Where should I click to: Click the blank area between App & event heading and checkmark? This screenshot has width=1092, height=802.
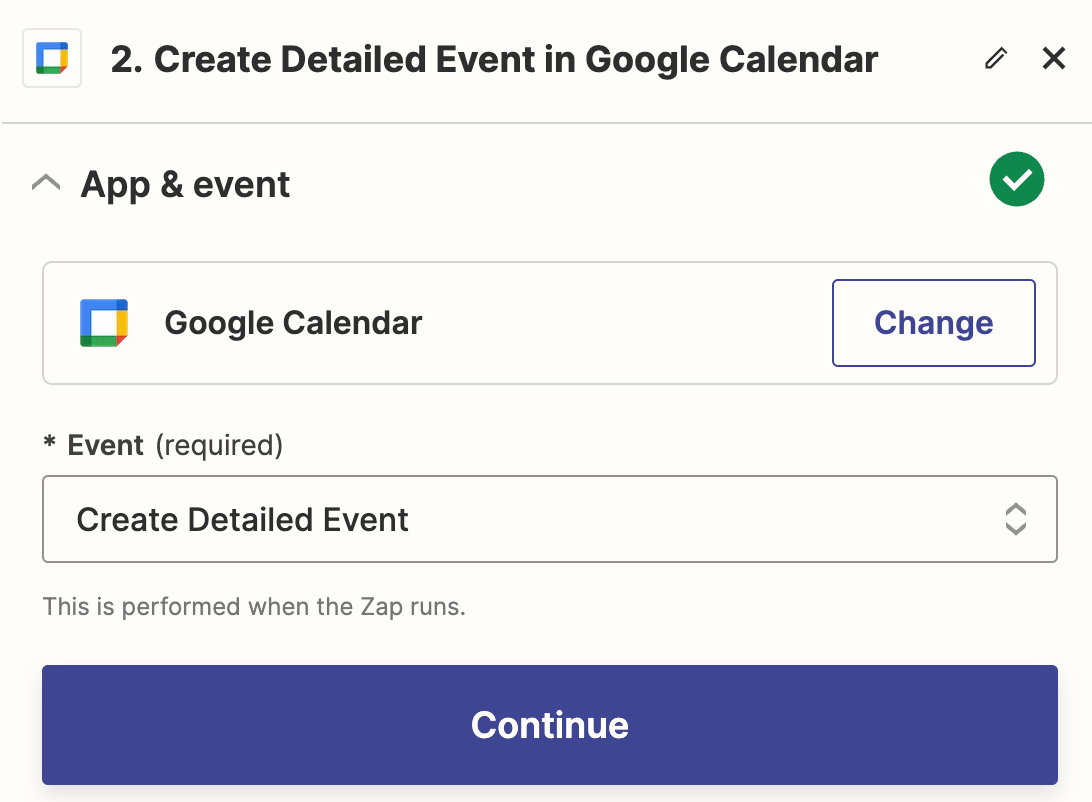pyautogui.click(x=640, y=184)
